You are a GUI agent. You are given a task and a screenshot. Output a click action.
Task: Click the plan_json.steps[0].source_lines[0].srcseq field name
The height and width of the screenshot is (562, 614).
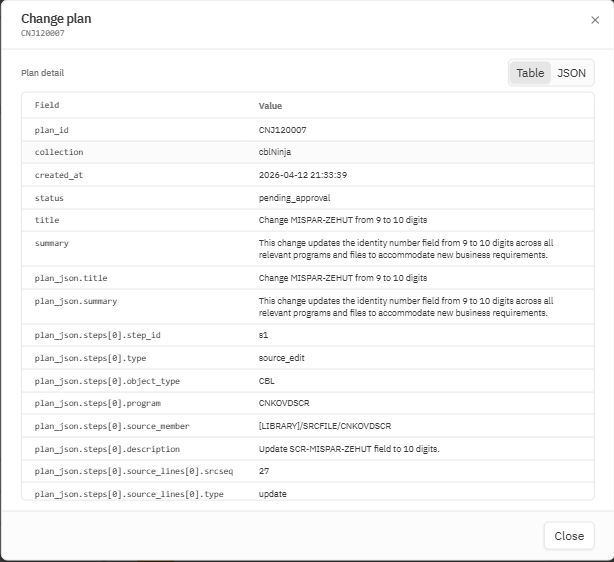click(x=134, y=471)
